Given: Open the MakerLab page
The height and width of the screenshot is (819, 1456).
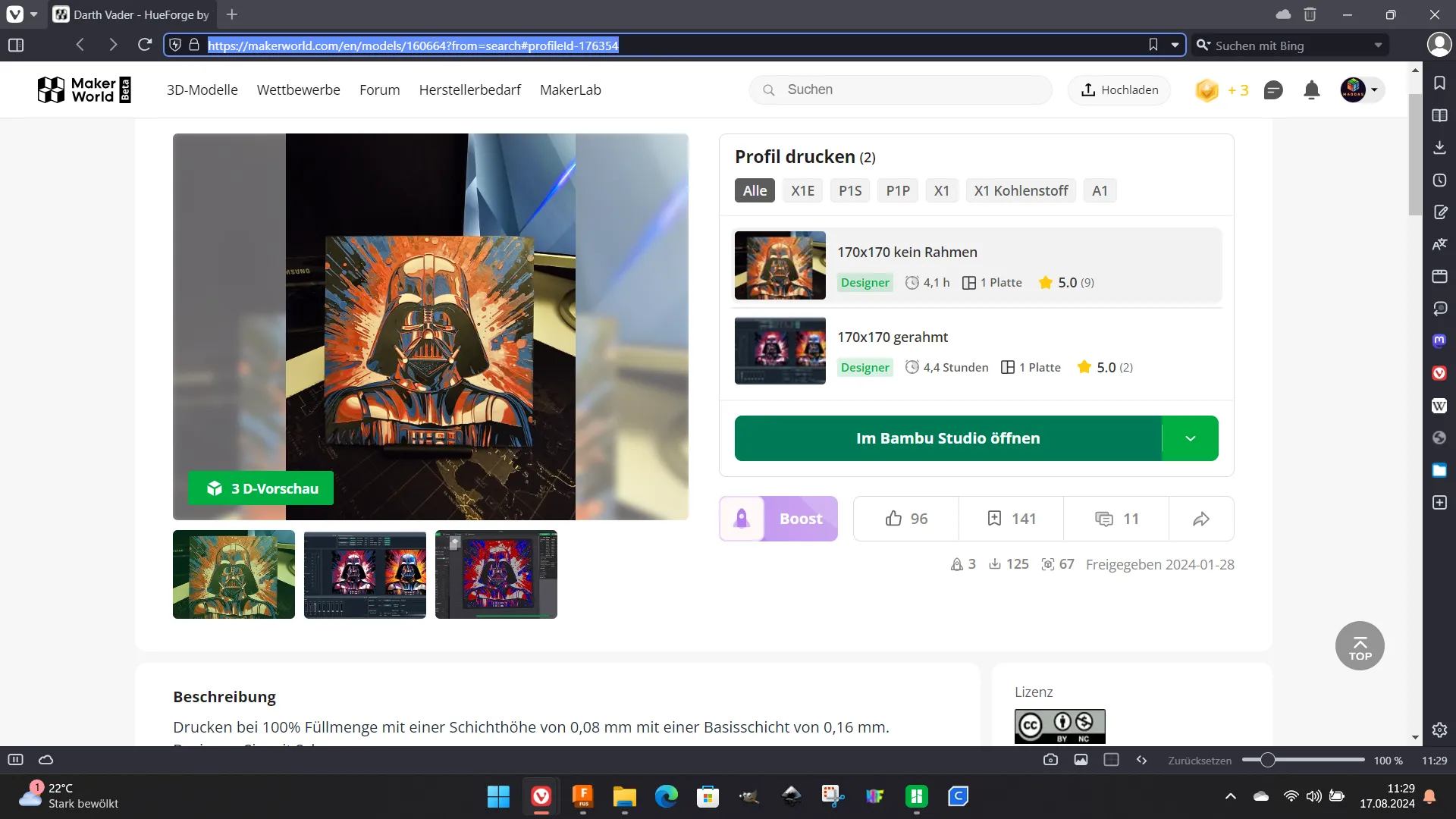Looking at the screenshot, I should [x=570, y=89].
